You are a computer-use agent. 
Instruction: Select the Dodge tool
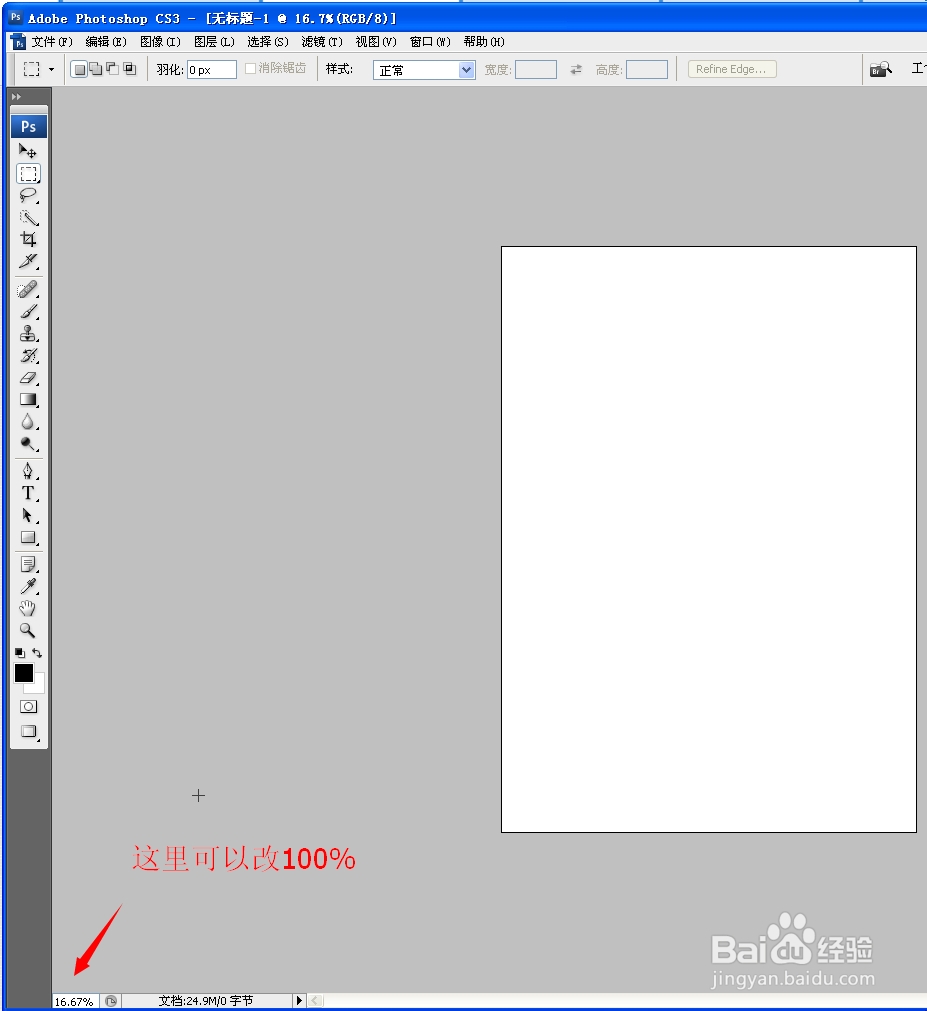click(28, 444)
